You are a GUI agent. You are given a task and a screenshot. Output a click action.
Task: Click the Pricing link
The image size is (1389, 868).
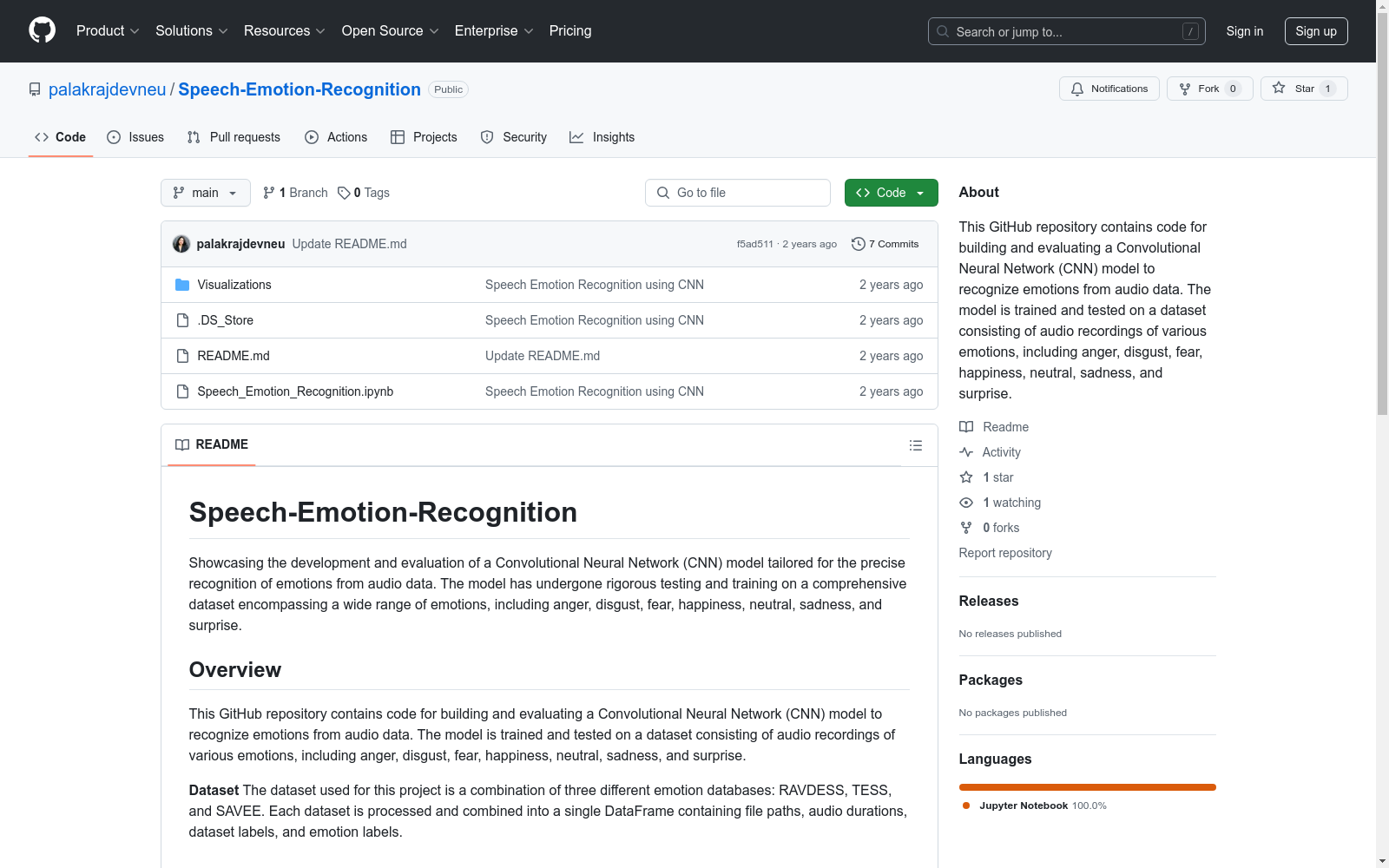tap(570, 30)
